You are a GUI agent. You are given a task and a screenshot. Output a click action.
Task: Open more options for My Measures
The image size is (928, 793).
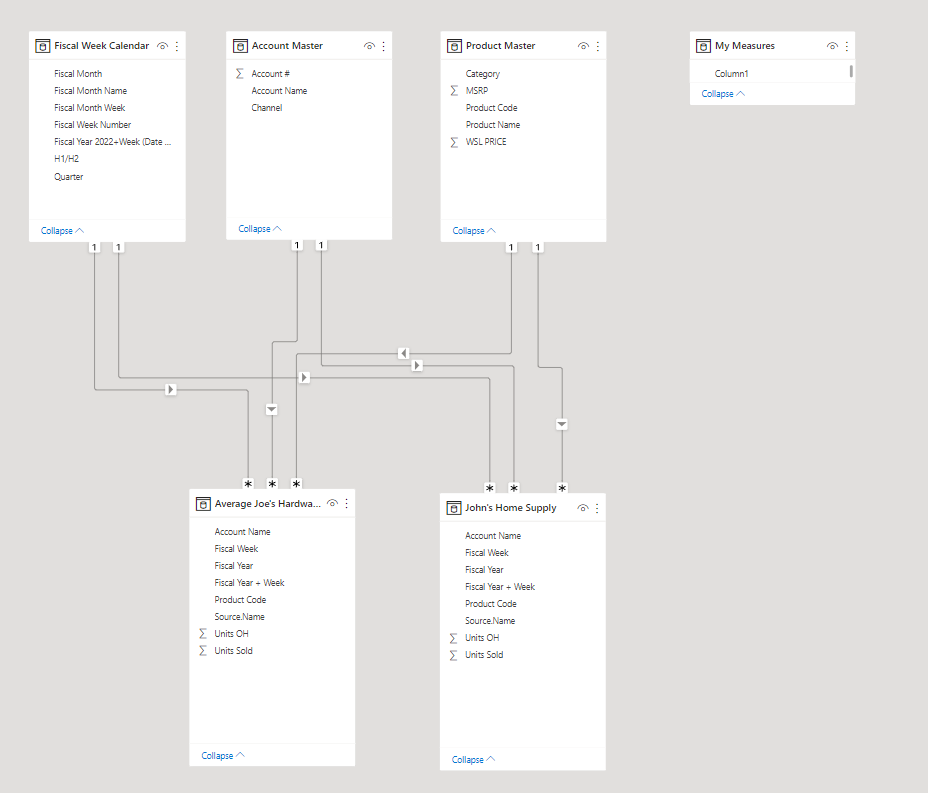(x=847, y=46)
